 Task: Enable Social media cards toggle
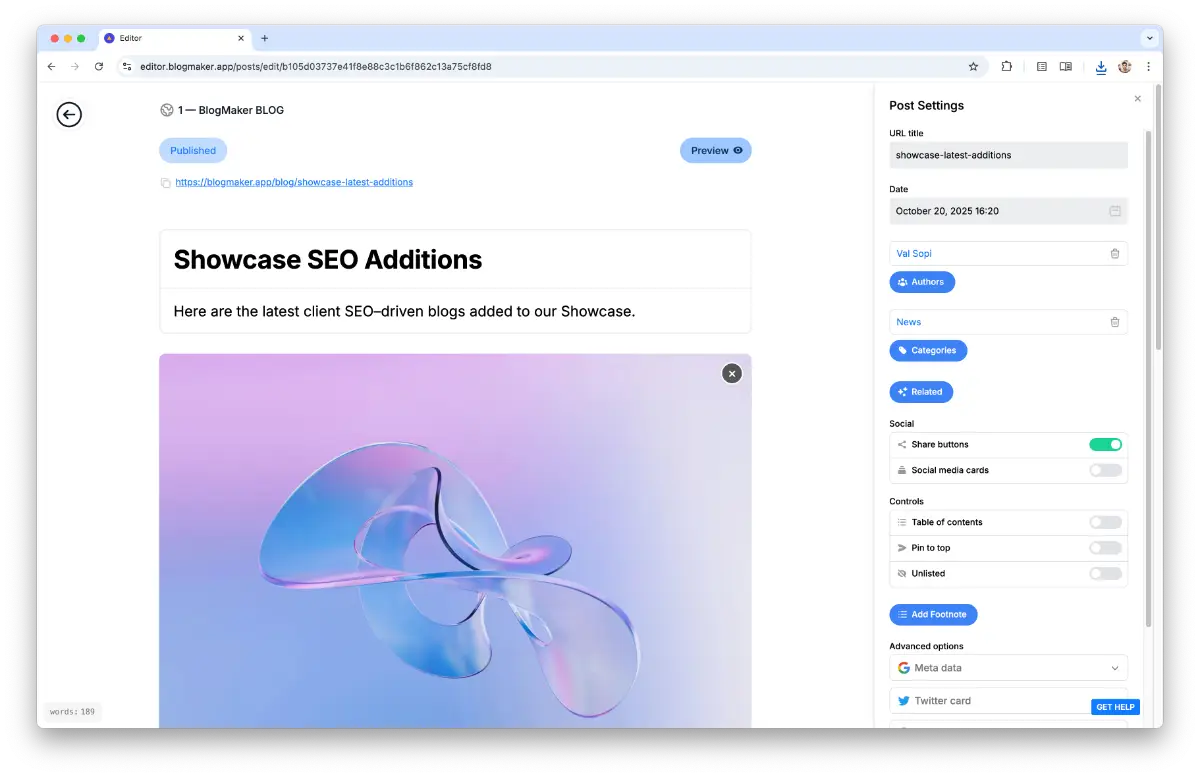click(1105, 470)
